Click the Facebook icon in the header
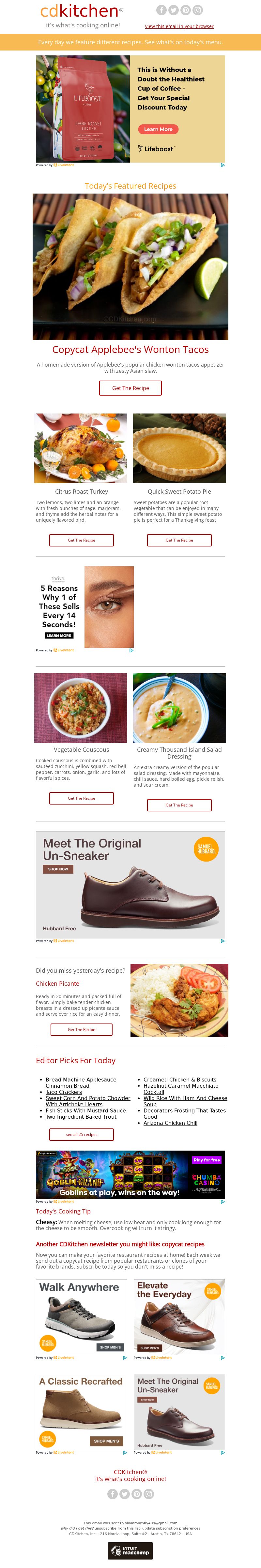The width and height of the screenshot is (261, 1568). pyautogui.click(x=161, y=10)
